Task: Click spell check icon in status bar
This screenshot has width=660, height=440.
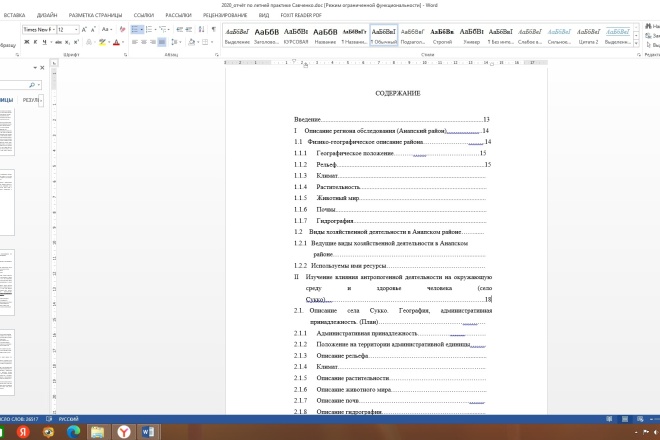Action: tap(49, 419)
